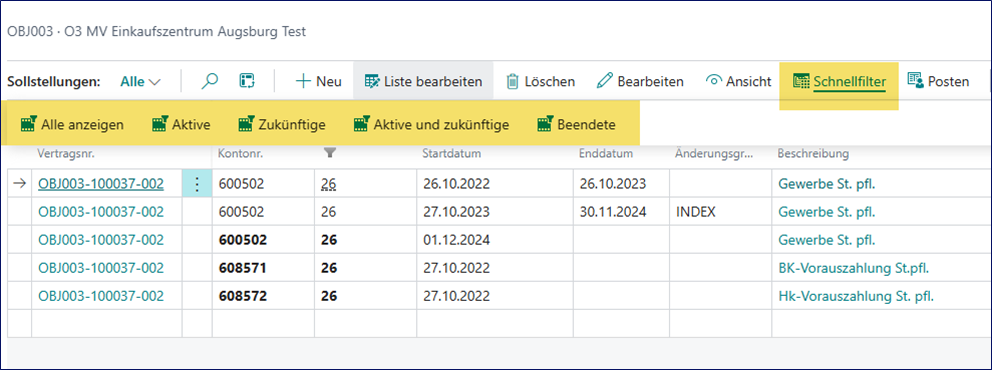Click the Änderungsgr... column header
This screenshot has height=370, width=992.
[714, 154]
